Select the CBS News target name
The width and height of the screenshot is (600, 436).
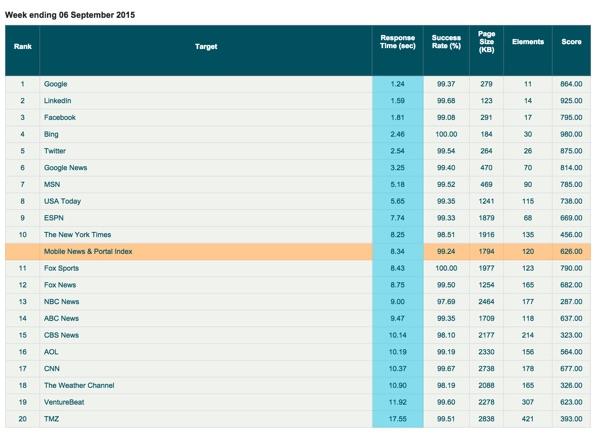coord(61,335)
